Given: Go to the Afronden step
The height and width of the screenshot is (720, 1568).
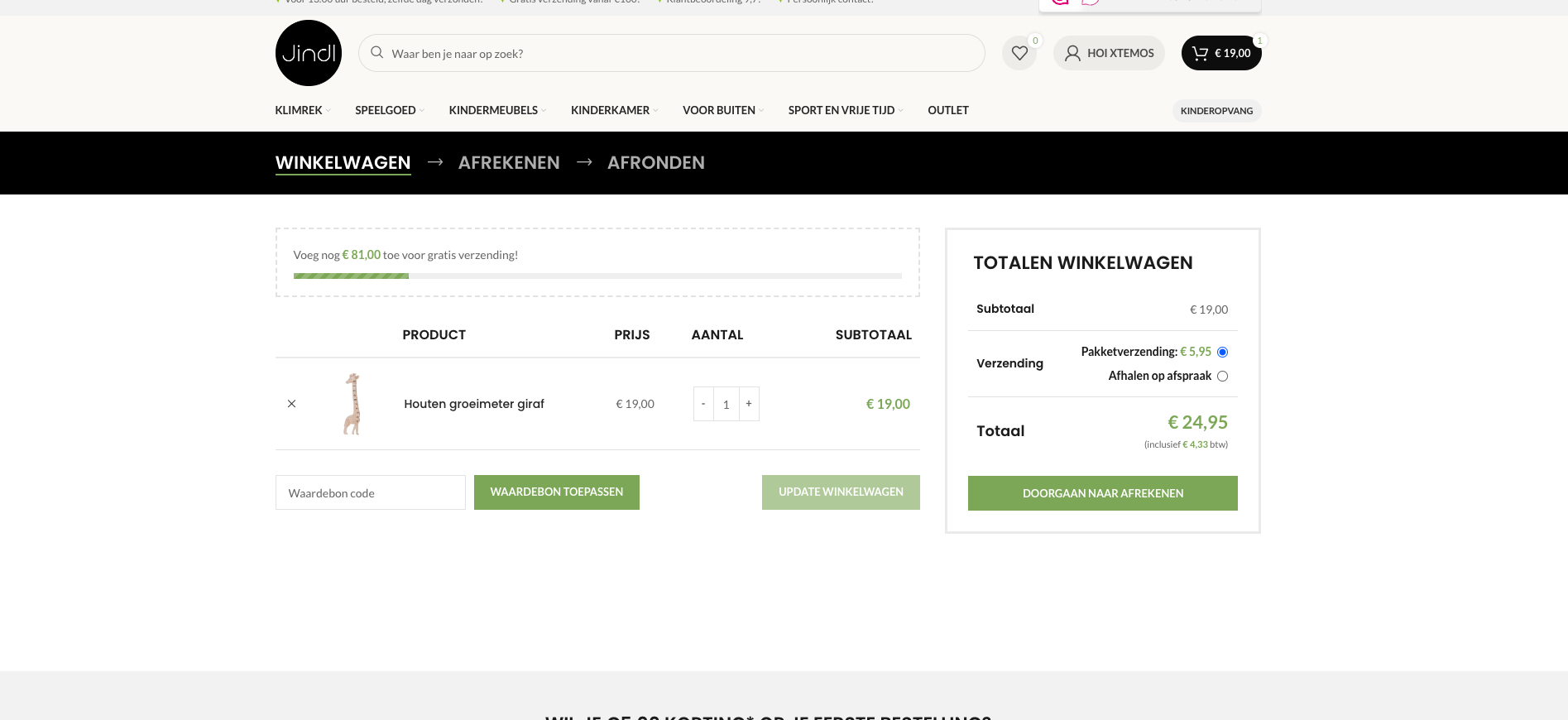Looking at the screenshot, I should coord(656,163).
